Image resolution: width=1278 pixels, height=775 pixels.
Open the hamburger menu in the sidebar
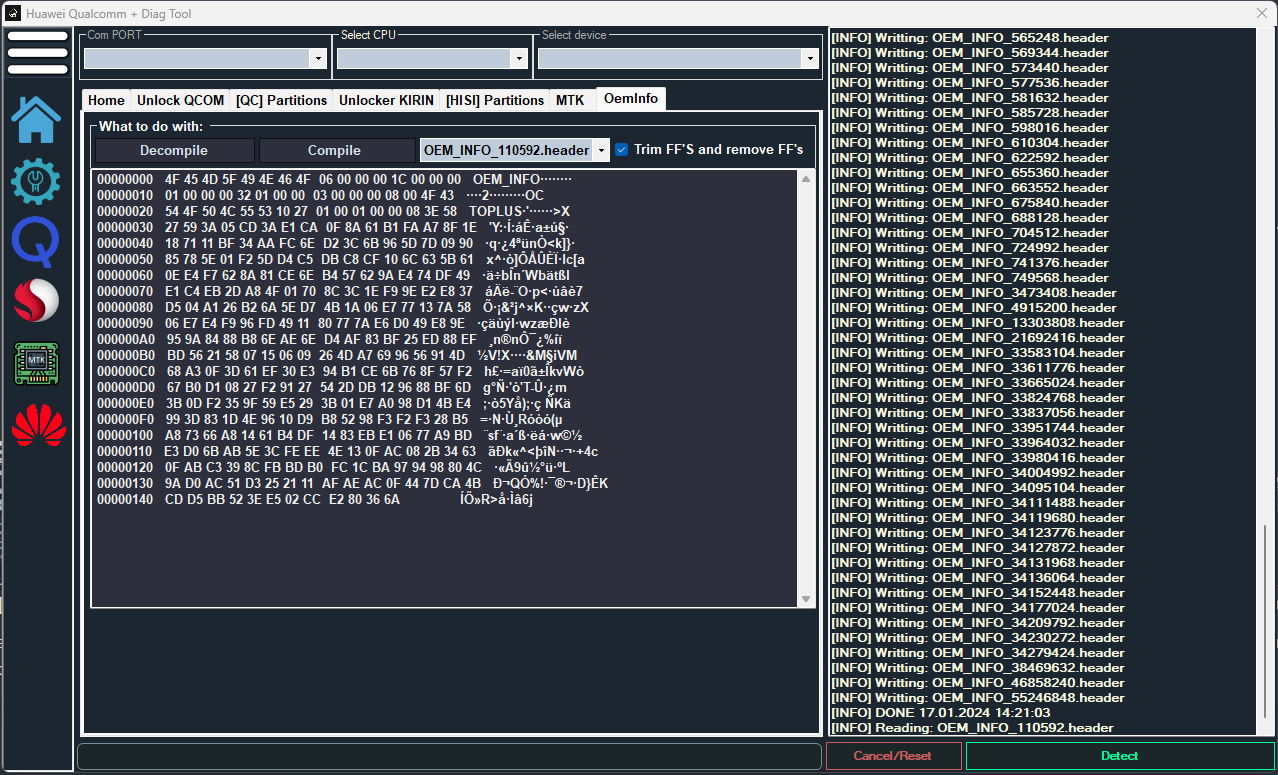[37, 52]
